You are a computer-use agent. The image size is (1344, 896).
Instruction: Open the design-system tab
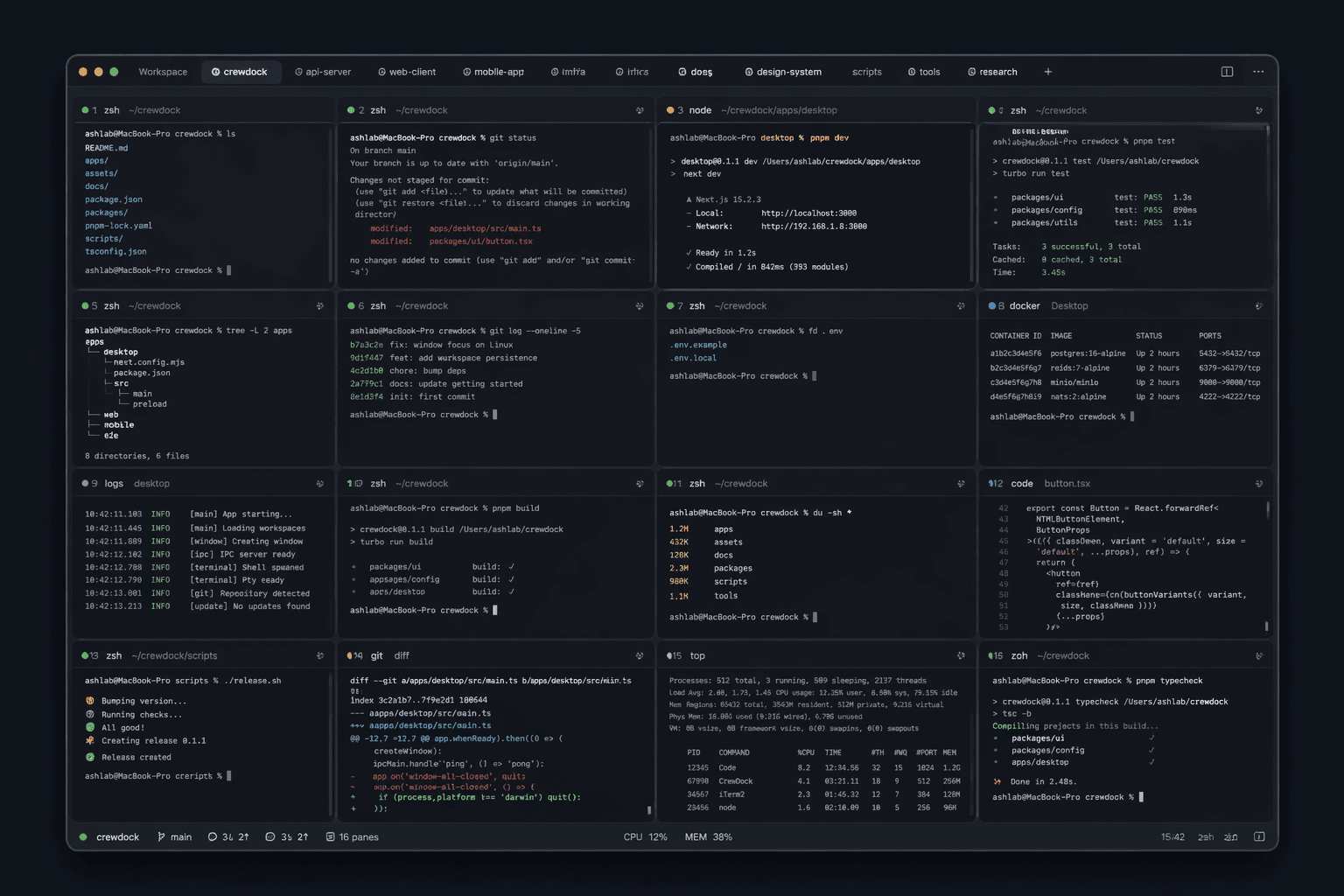pos(783,72)
